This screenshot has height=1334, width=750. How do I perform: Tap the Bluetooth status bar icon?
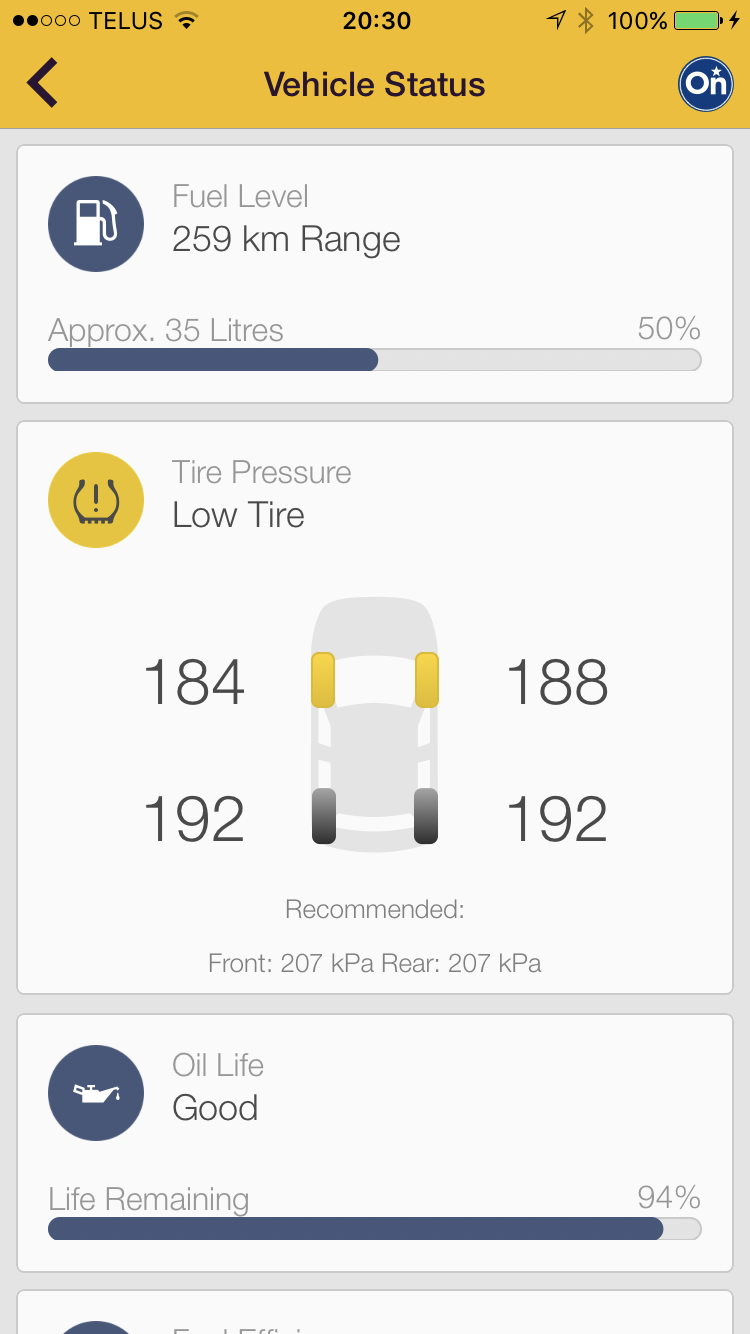tap(586, 20)
